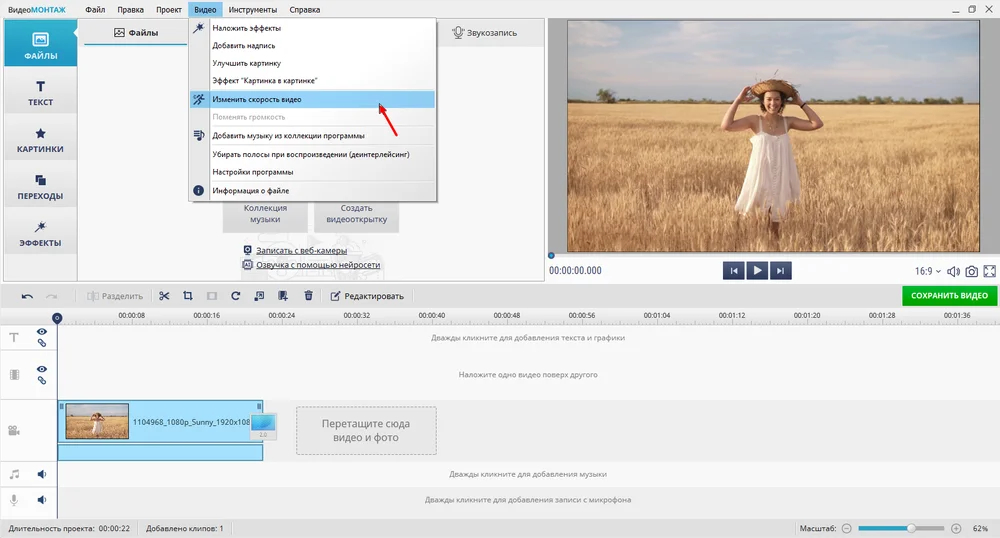Open the ПЕРЕХОДЫ sidebar section
This screenshot has width=1000, height=538.
pyautogui.click(x=40, y=186)
